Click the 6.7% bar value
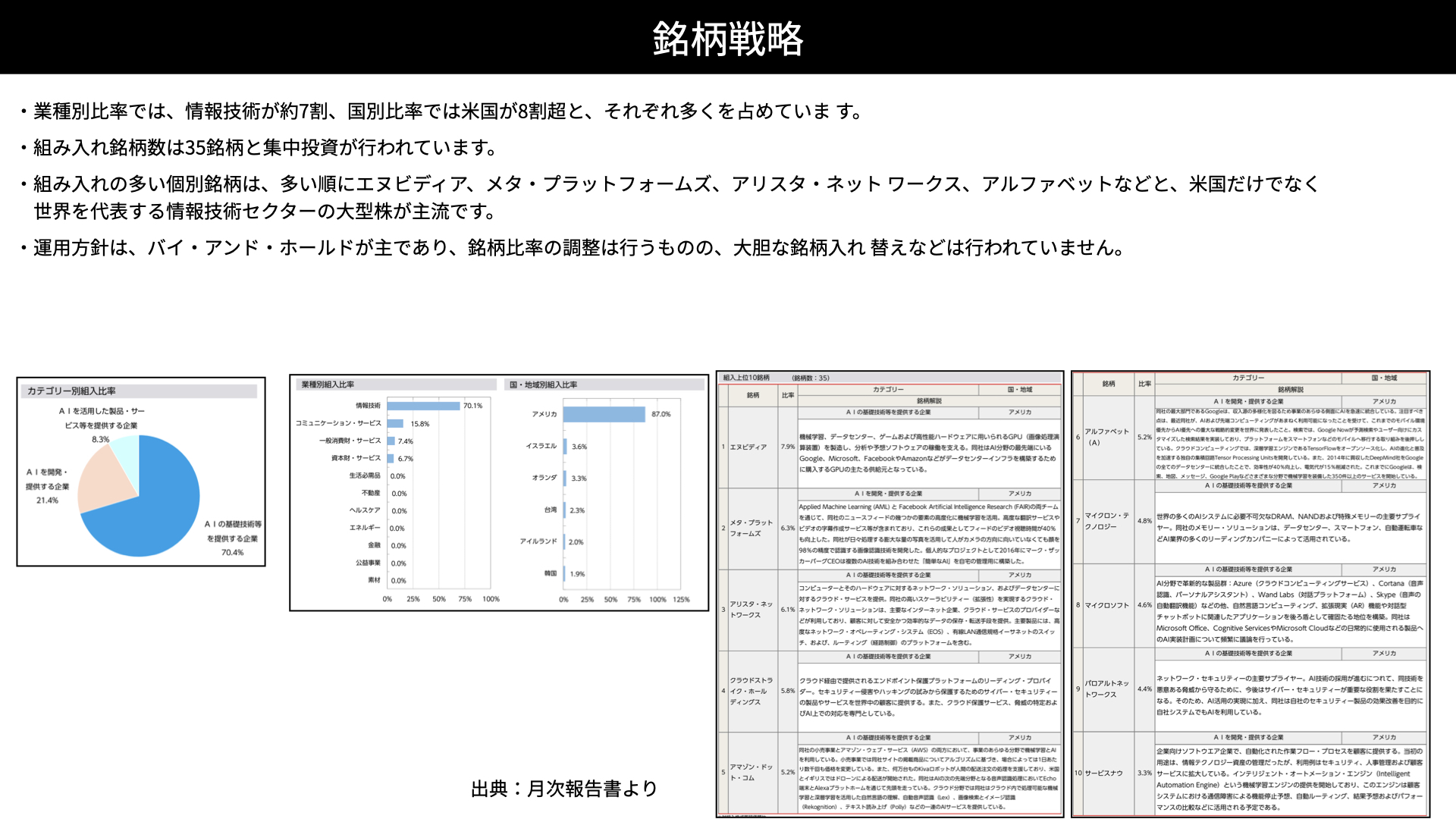 click(x=405, y=459)
